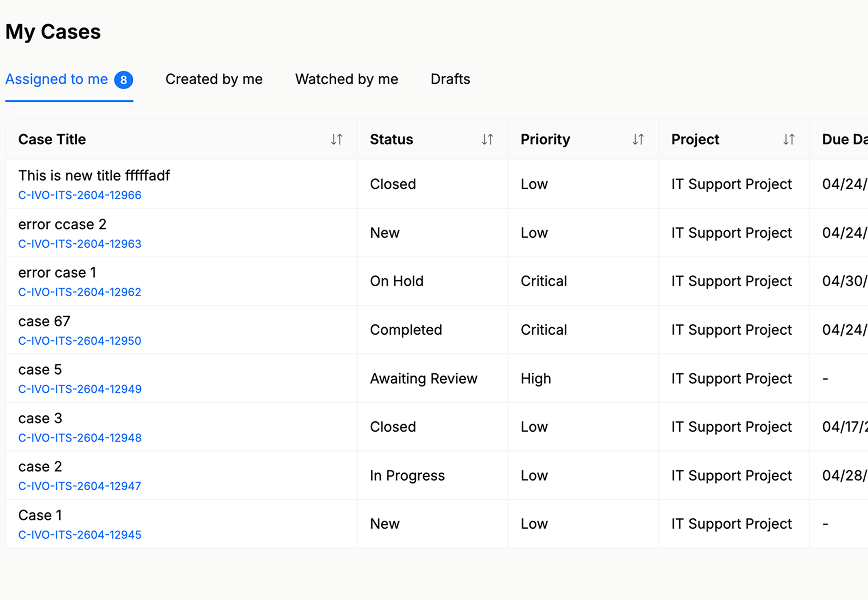Open the Created by me tab

pos(214,79)
